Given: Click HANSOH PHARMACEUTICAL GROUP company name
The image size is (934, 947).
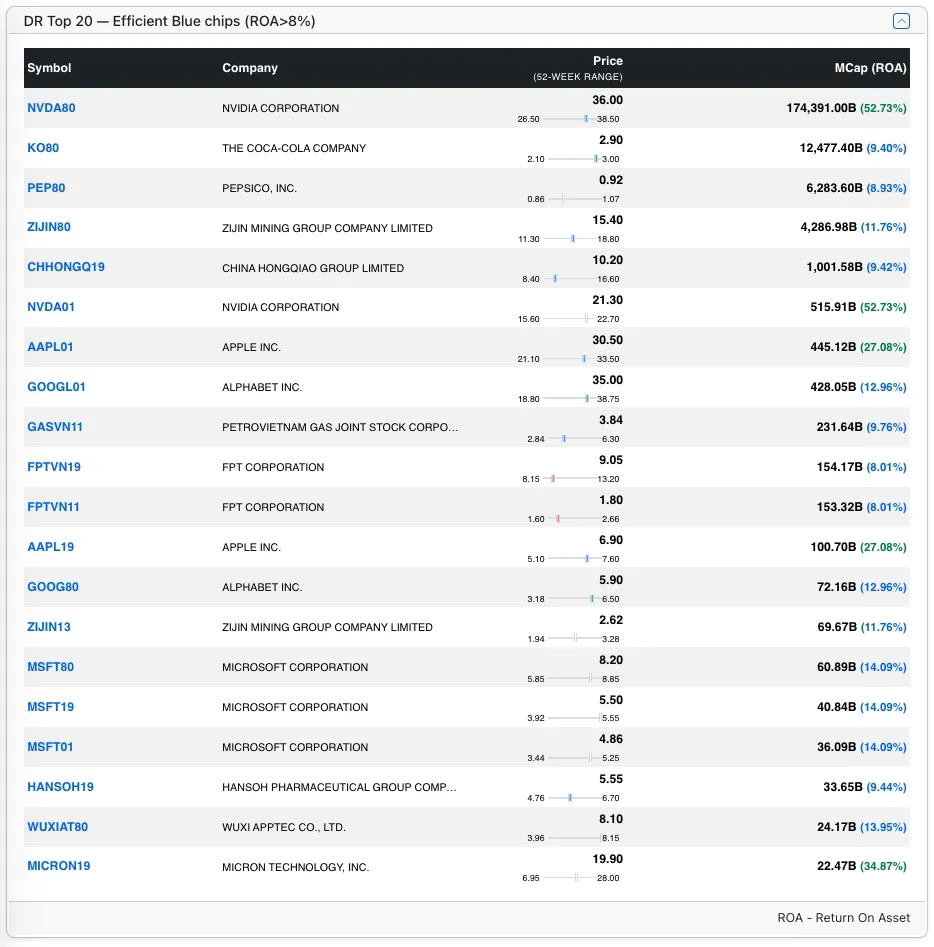Looking at the screenshot, I should 339,788.
